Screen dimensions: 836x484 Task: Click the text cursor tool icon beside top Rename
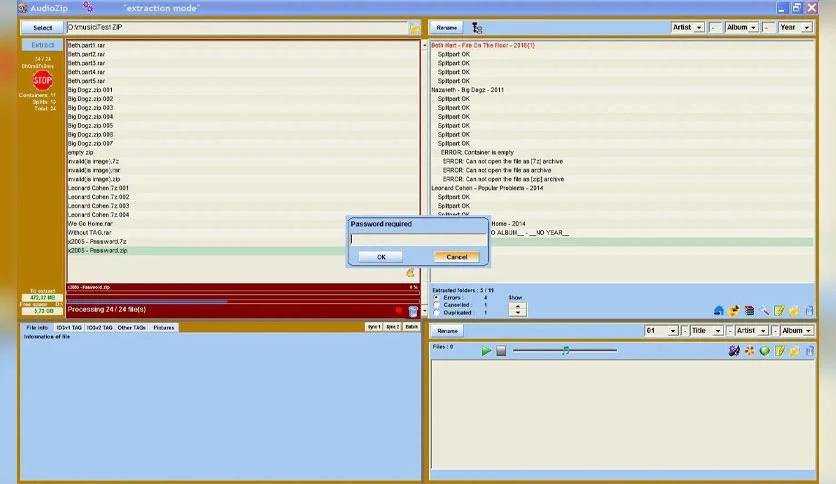[477, 28]
